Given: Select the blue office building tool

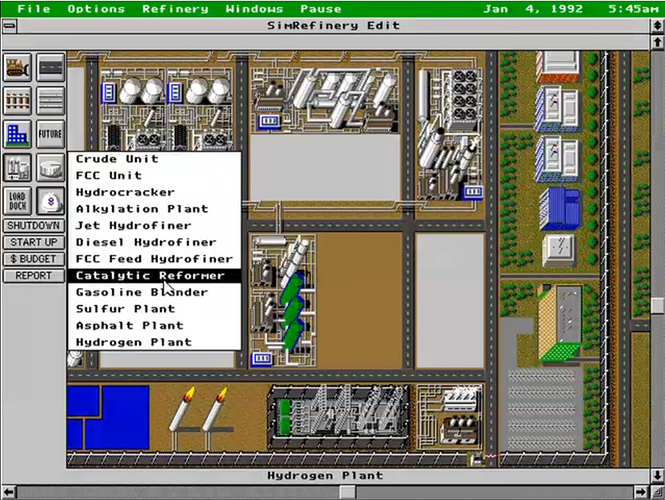Looking at the screenshot, I should point(17,134).
